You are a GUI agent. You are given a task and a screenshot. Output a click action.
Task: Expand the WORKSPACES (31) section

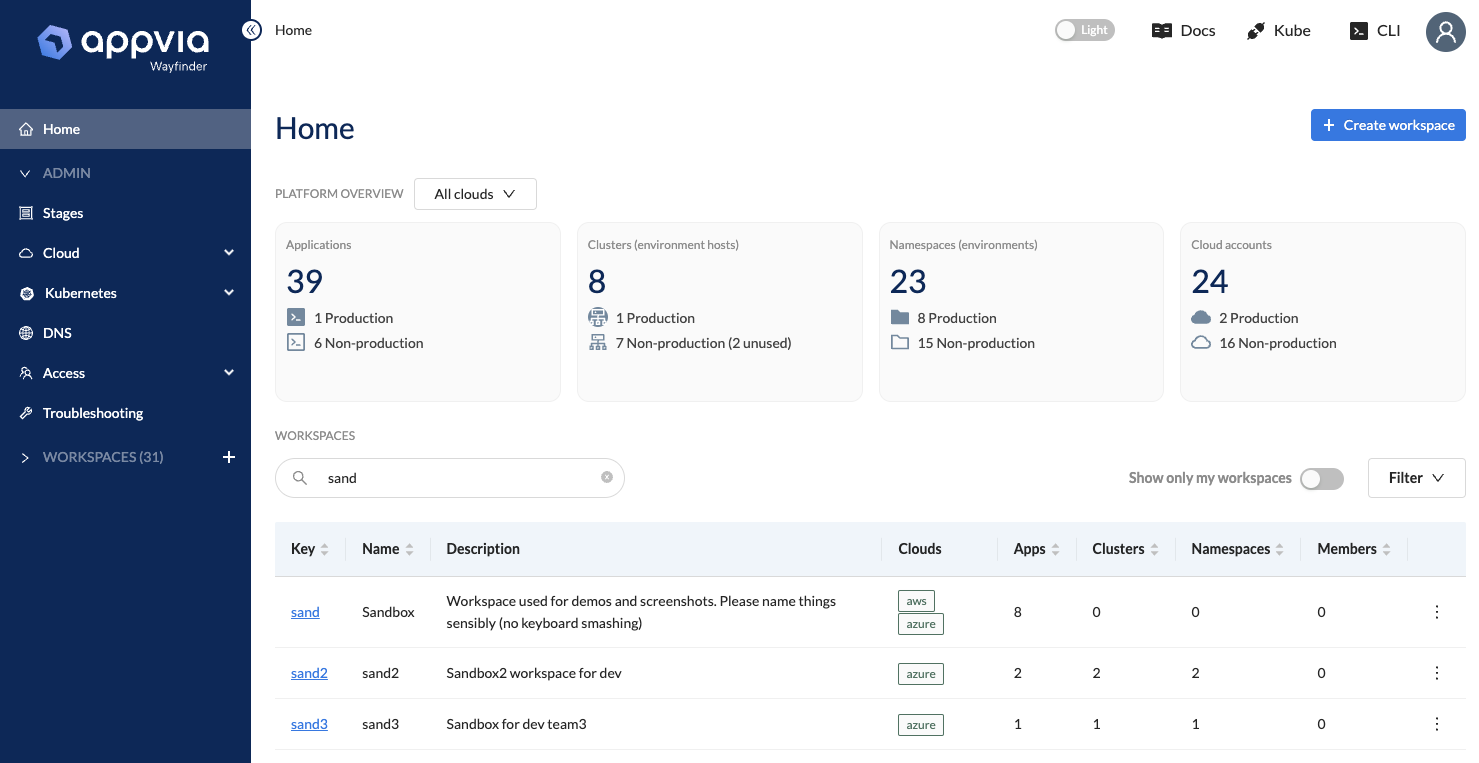(x=26, y=457)
